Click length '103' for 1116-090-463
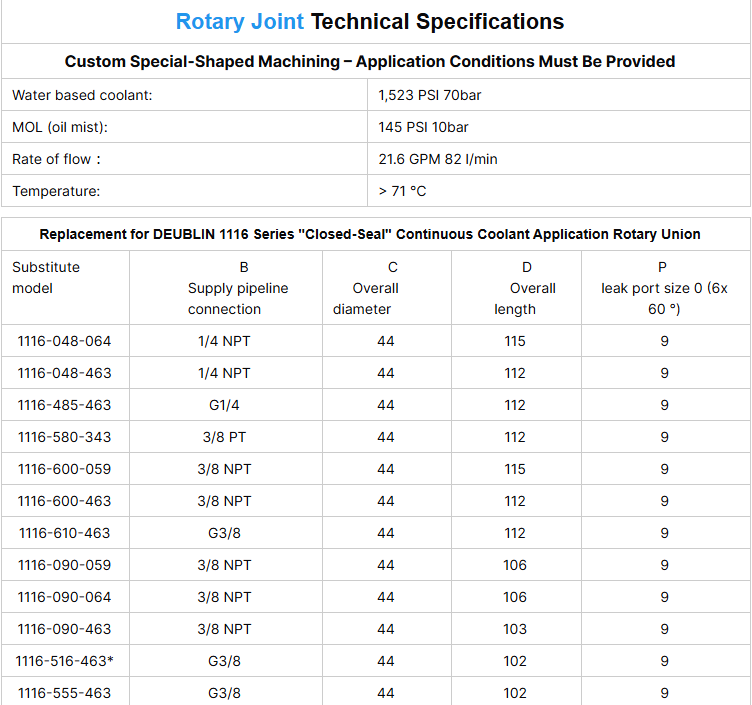 (515, 629)
